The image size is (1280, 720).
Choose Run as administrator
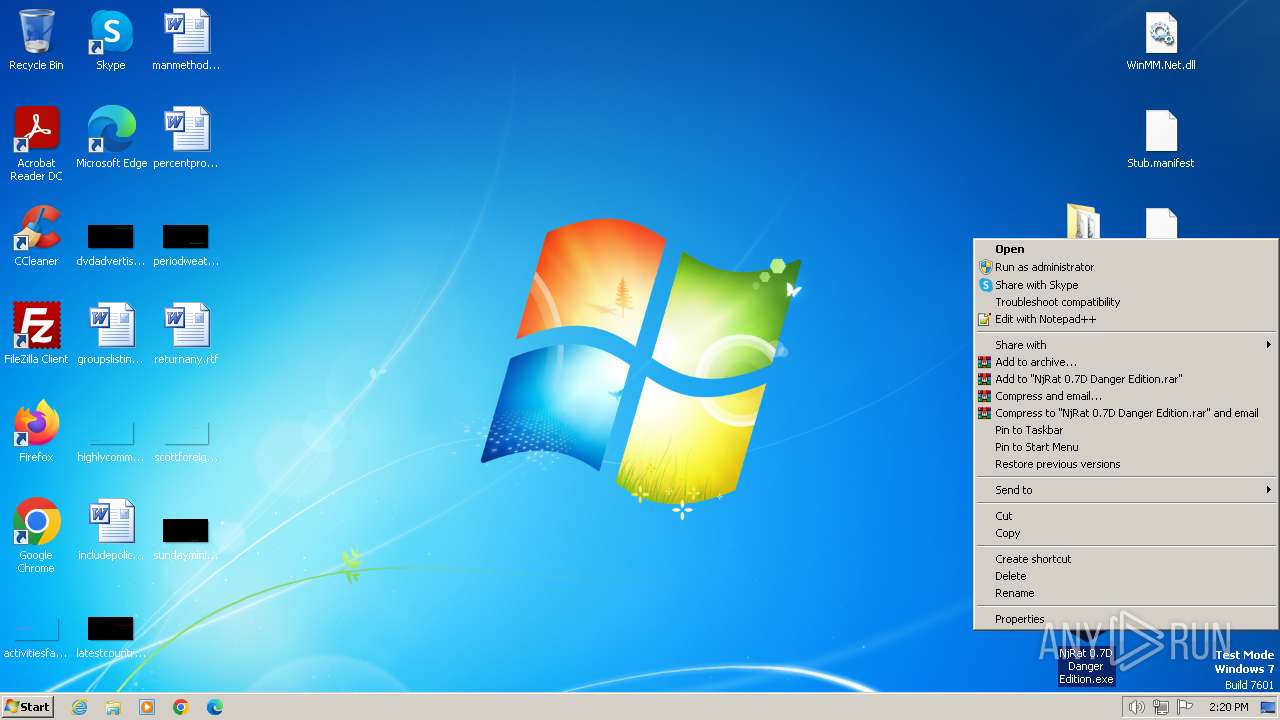tap(1125, 267)
